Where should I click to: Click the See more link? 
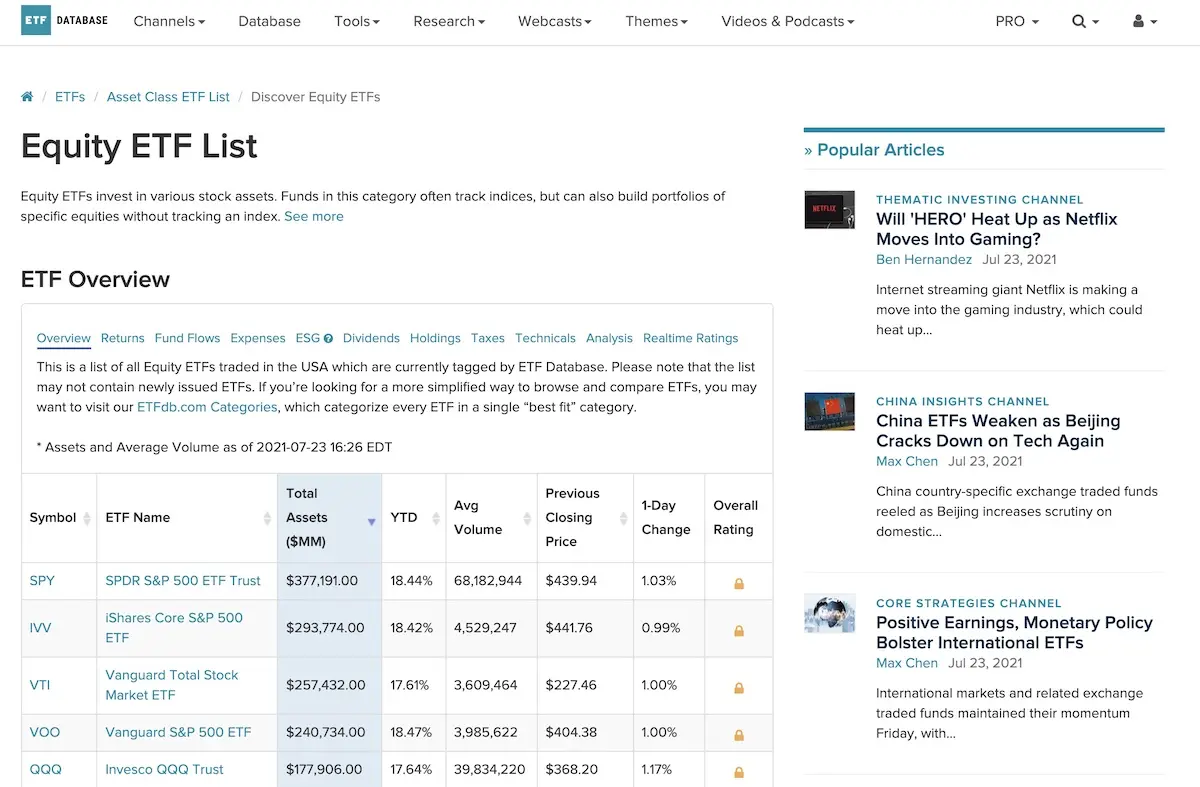[x=314, y=216]
